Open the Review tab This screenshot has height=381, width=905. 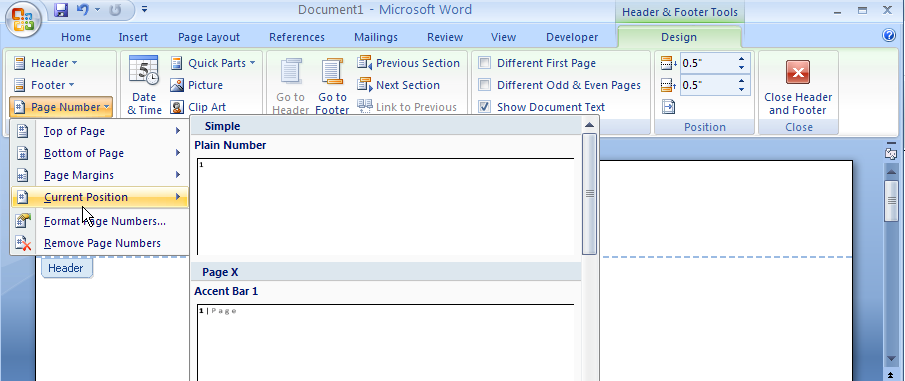pyautogui.click(x=445, y=37)
